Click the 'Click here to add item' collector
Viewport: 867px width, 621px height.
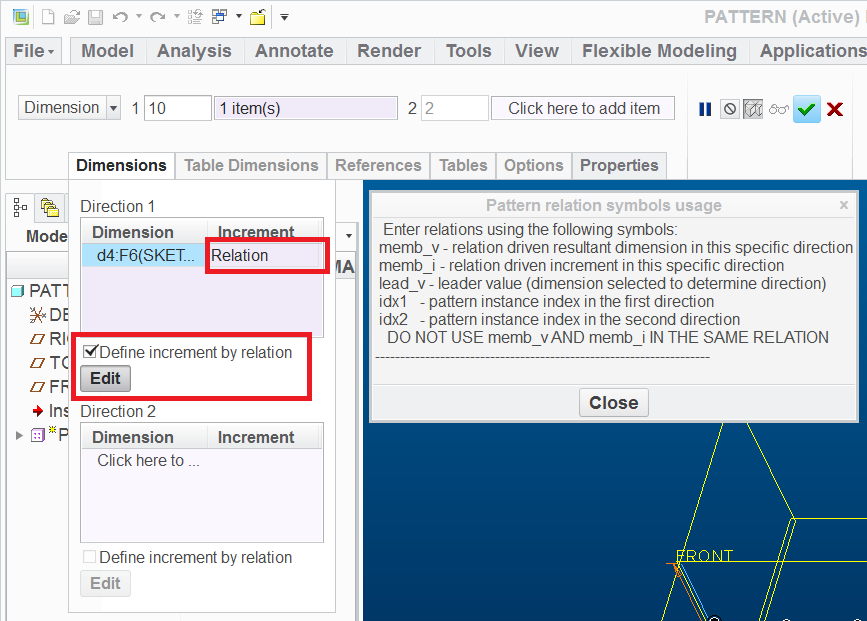click(583, 108)
